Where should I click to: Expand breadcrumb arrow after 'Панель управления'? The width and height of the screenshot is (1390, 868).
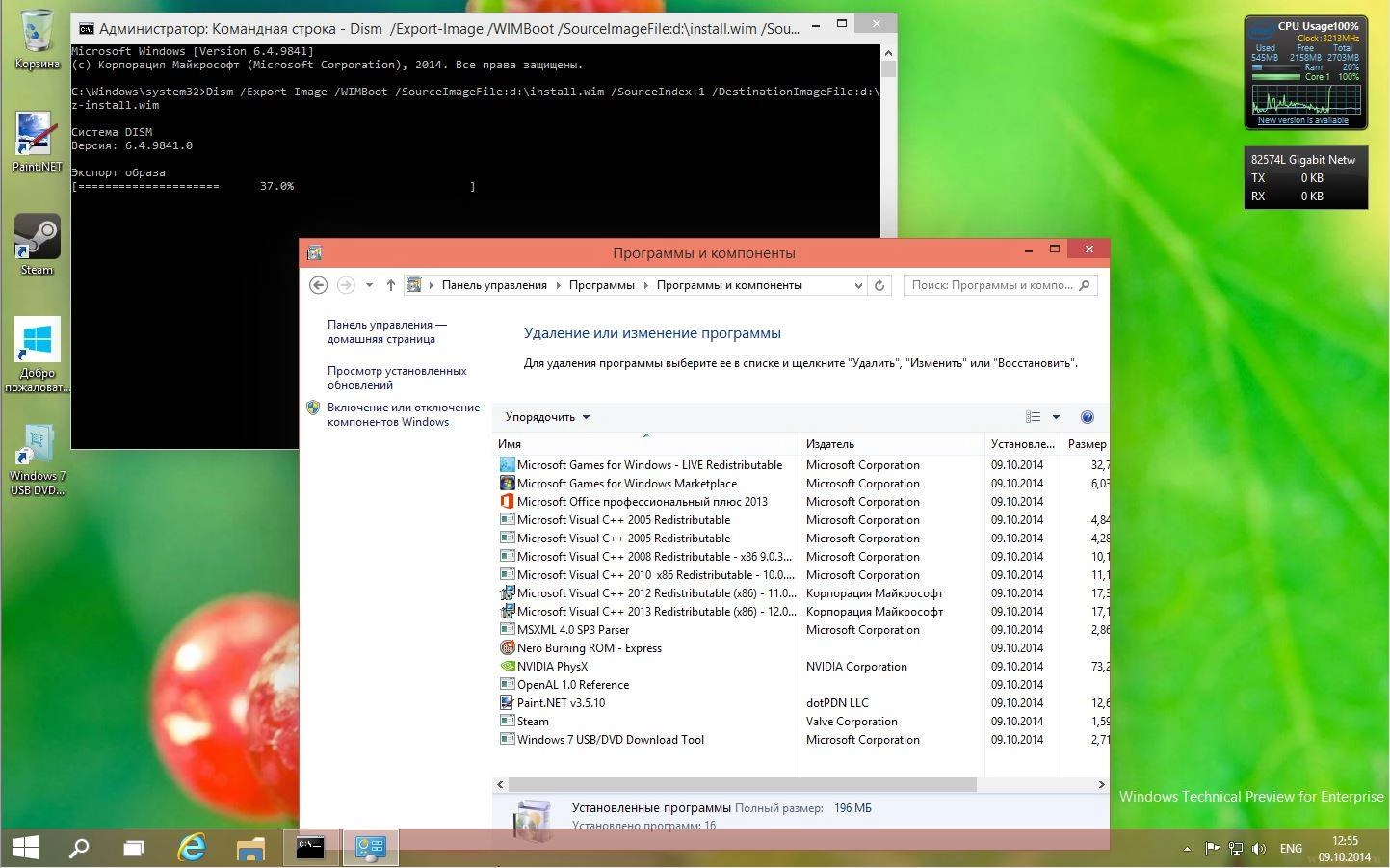(558, 285)
